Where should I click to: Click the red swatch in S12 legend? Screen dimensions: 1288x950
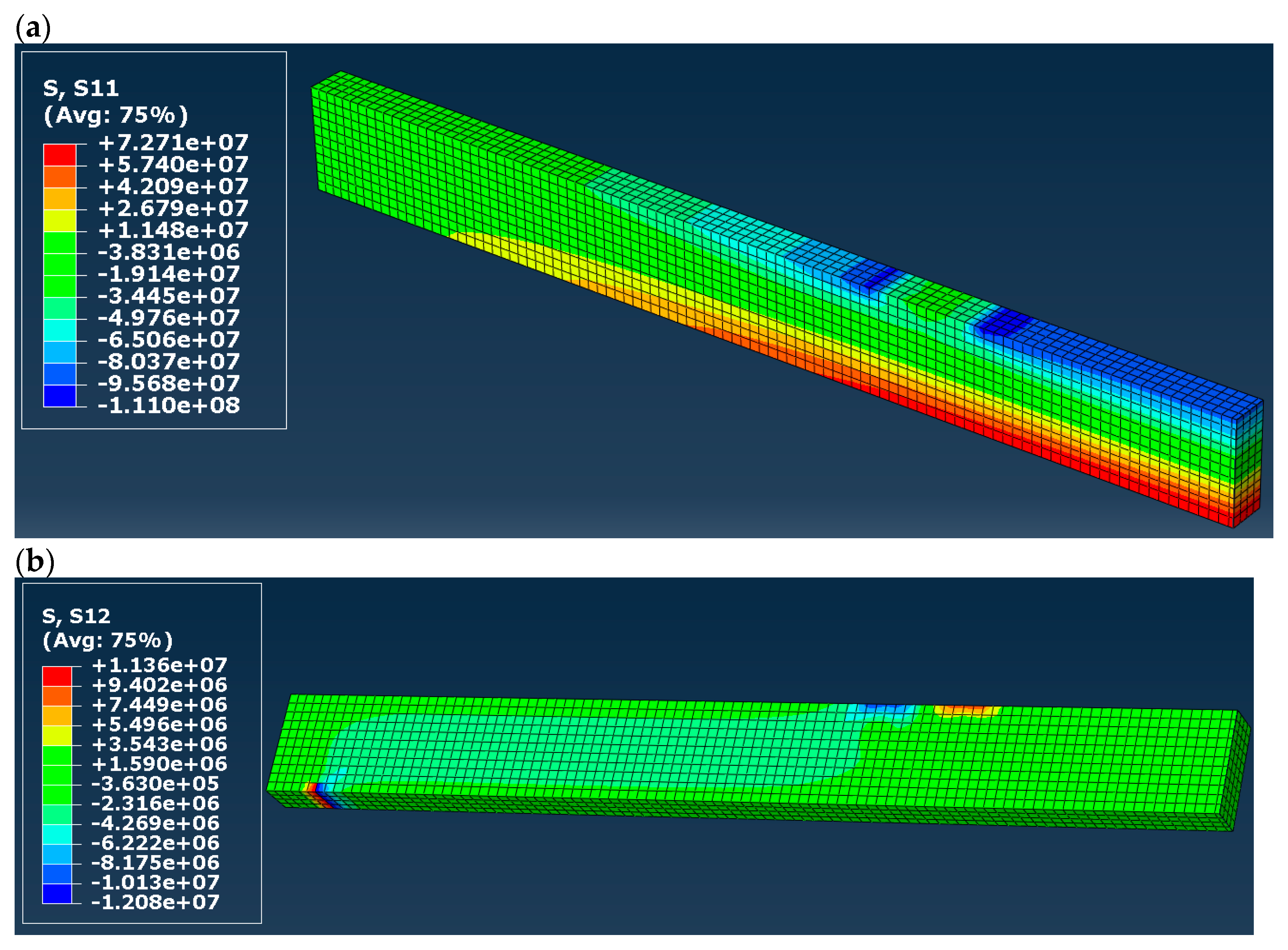point(57,676)
